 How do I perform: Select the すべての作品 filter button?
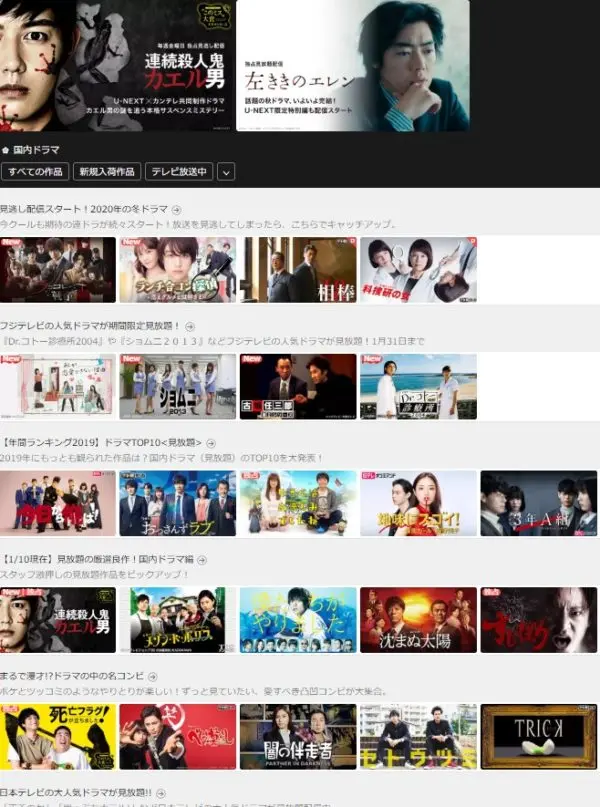point(35,171)
